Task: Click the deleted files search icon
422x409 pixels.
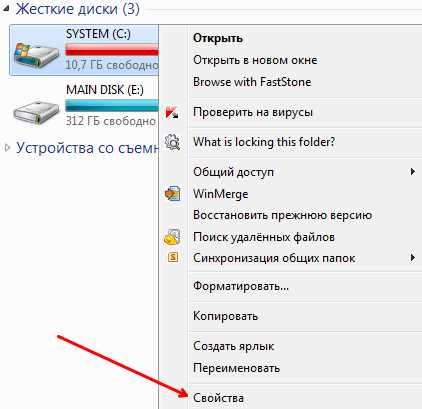Action: [172, 237]
